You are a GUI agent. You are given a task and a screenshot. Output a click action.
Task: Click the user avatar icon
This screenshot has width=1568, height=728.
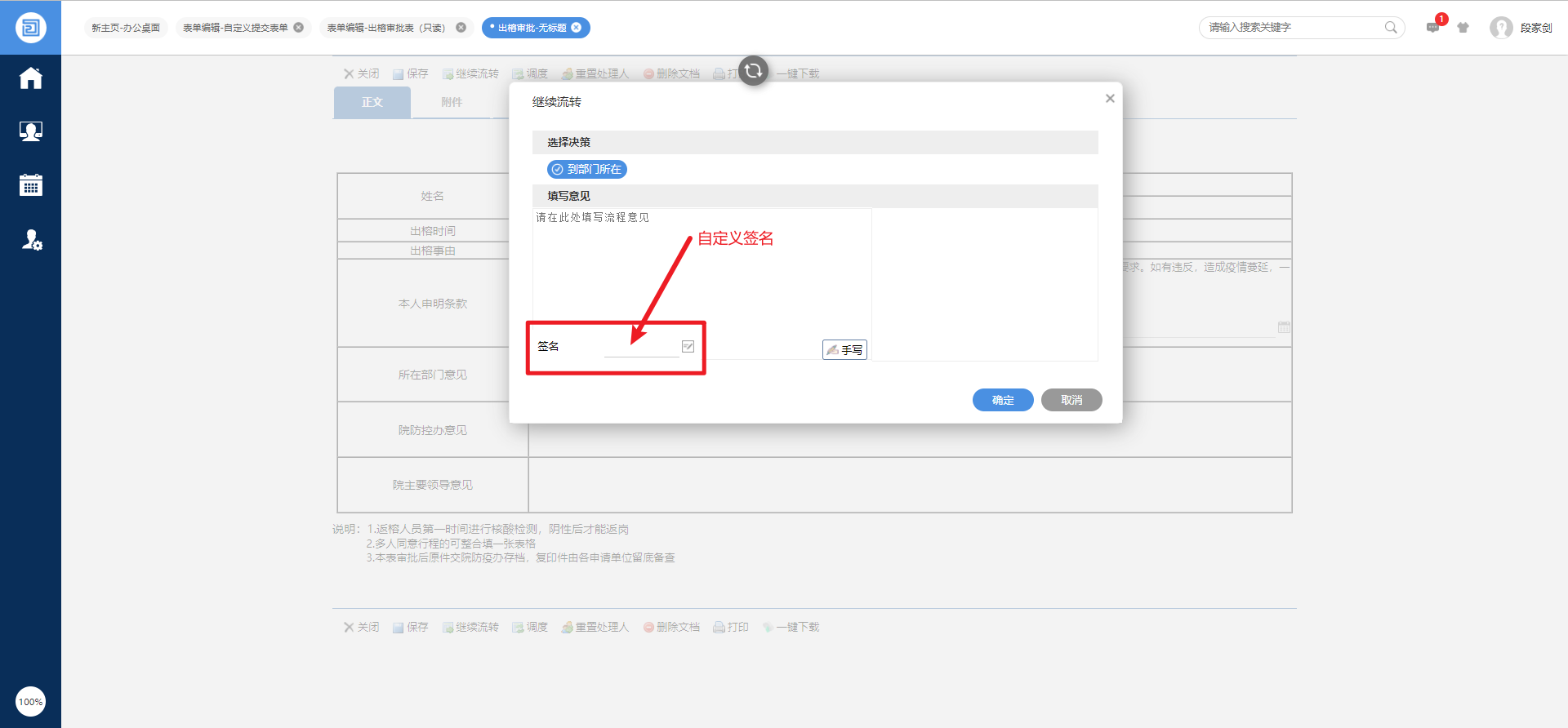point(1501,28)
